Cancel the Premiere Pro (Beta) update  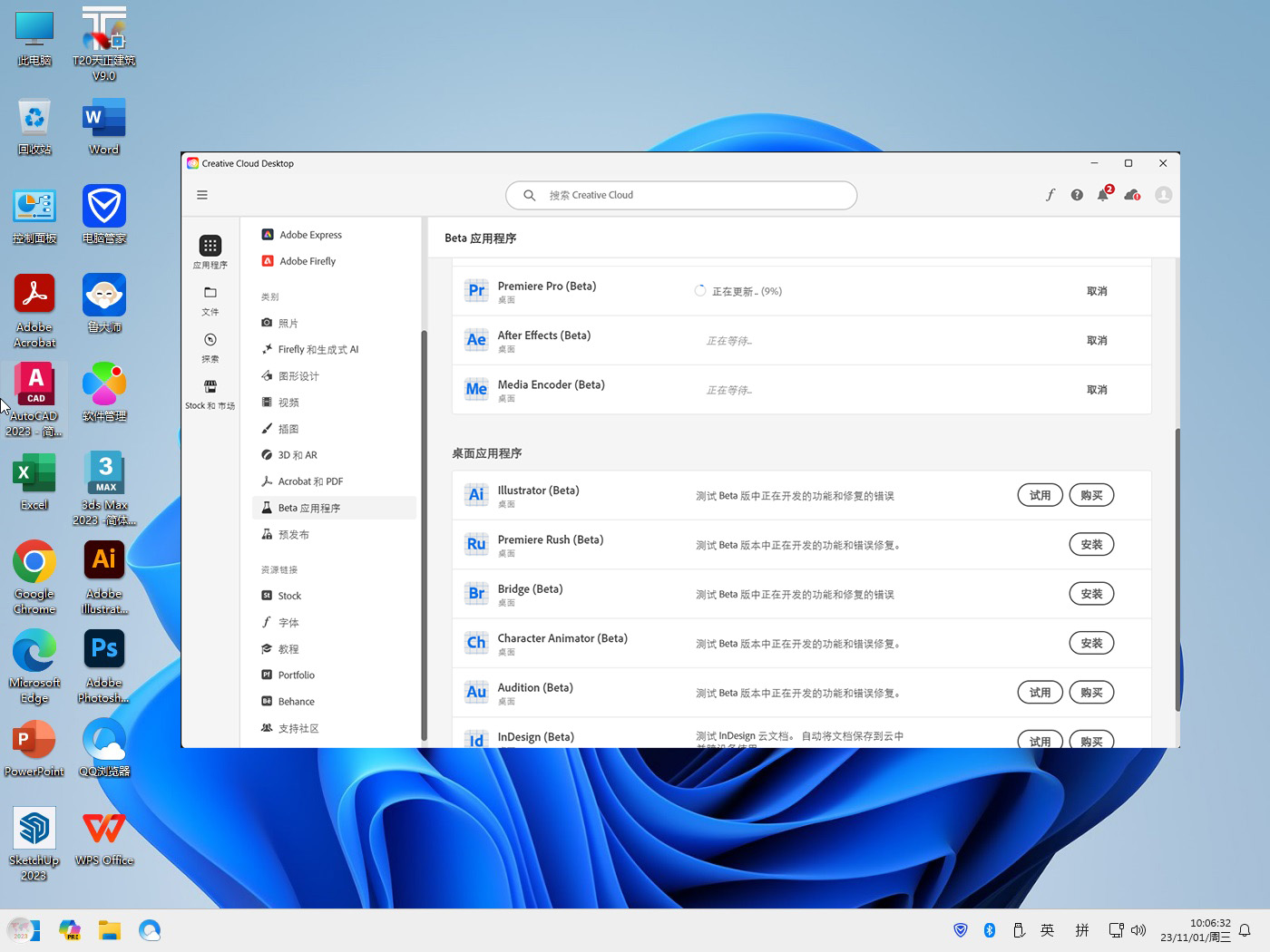(1097, 291)
